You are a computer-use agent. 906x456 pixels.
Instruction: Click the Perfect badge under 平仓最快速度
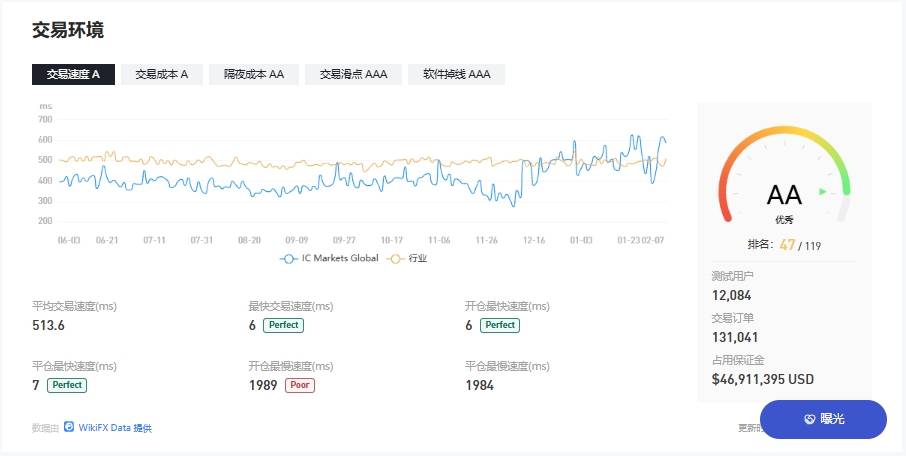pyautogui.click(x=67, y=385)
